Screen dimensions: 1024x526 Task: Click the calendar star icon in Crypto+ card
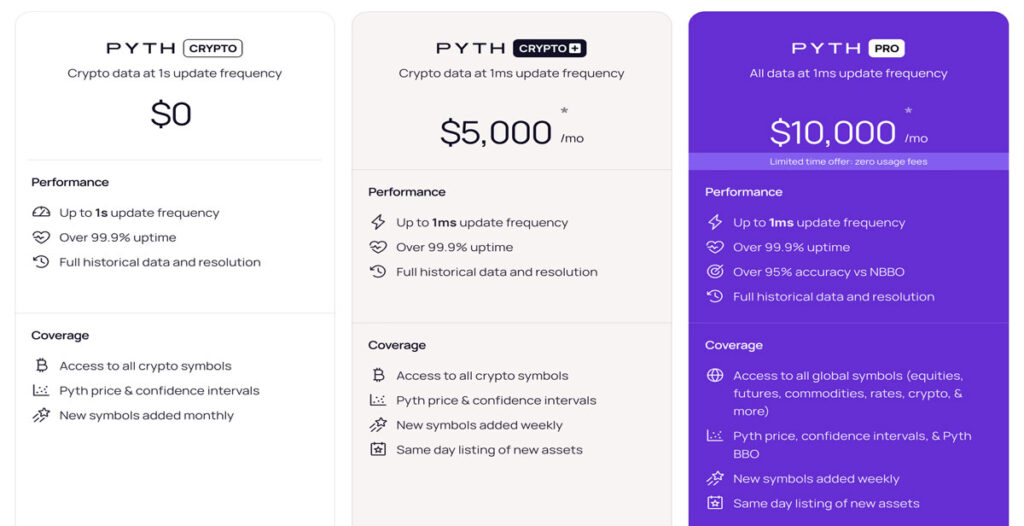point(378,450)
